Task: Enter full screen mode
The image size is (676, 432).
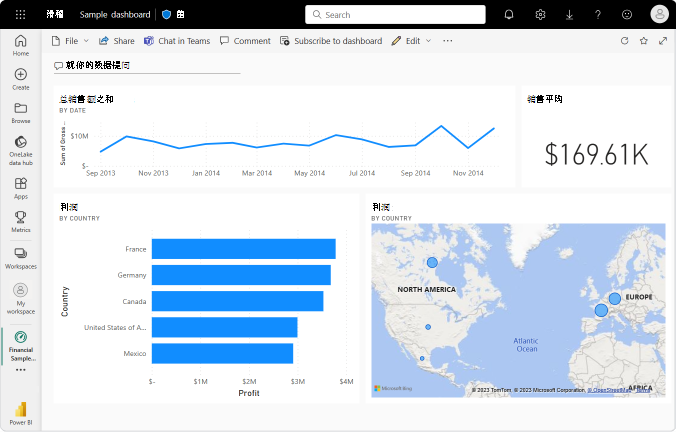Action: pyautogui.click(x=663, y=41)
